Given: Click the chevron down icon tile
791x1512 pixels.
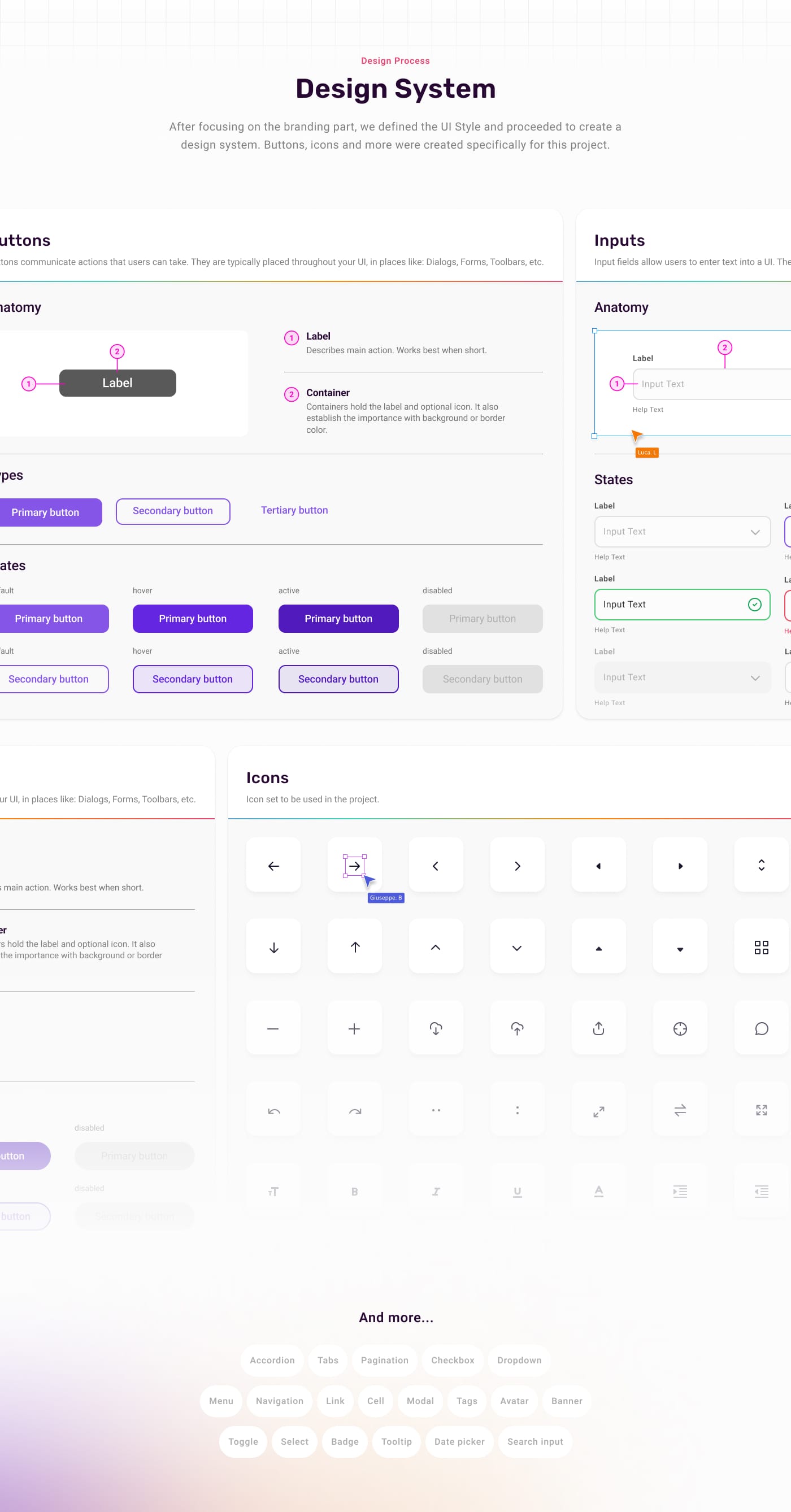Looking at the screenshot, I should tap(517, 947).
